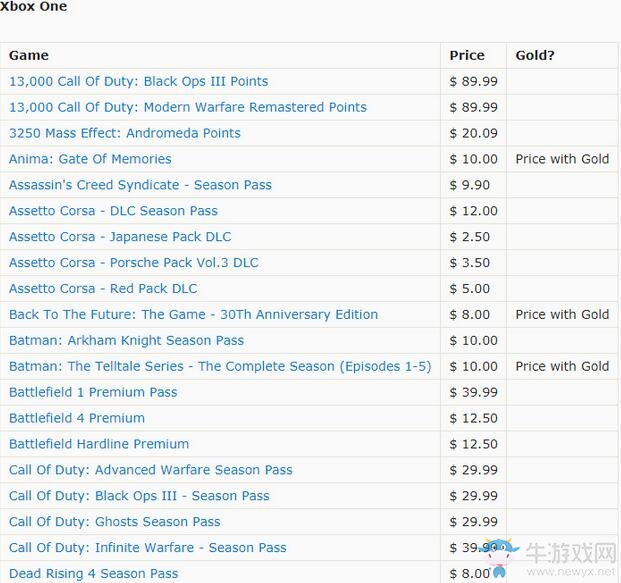Open Back To The Future 30Th Anniversary Edition
This screenshot has height=583, width=621.
194,314
